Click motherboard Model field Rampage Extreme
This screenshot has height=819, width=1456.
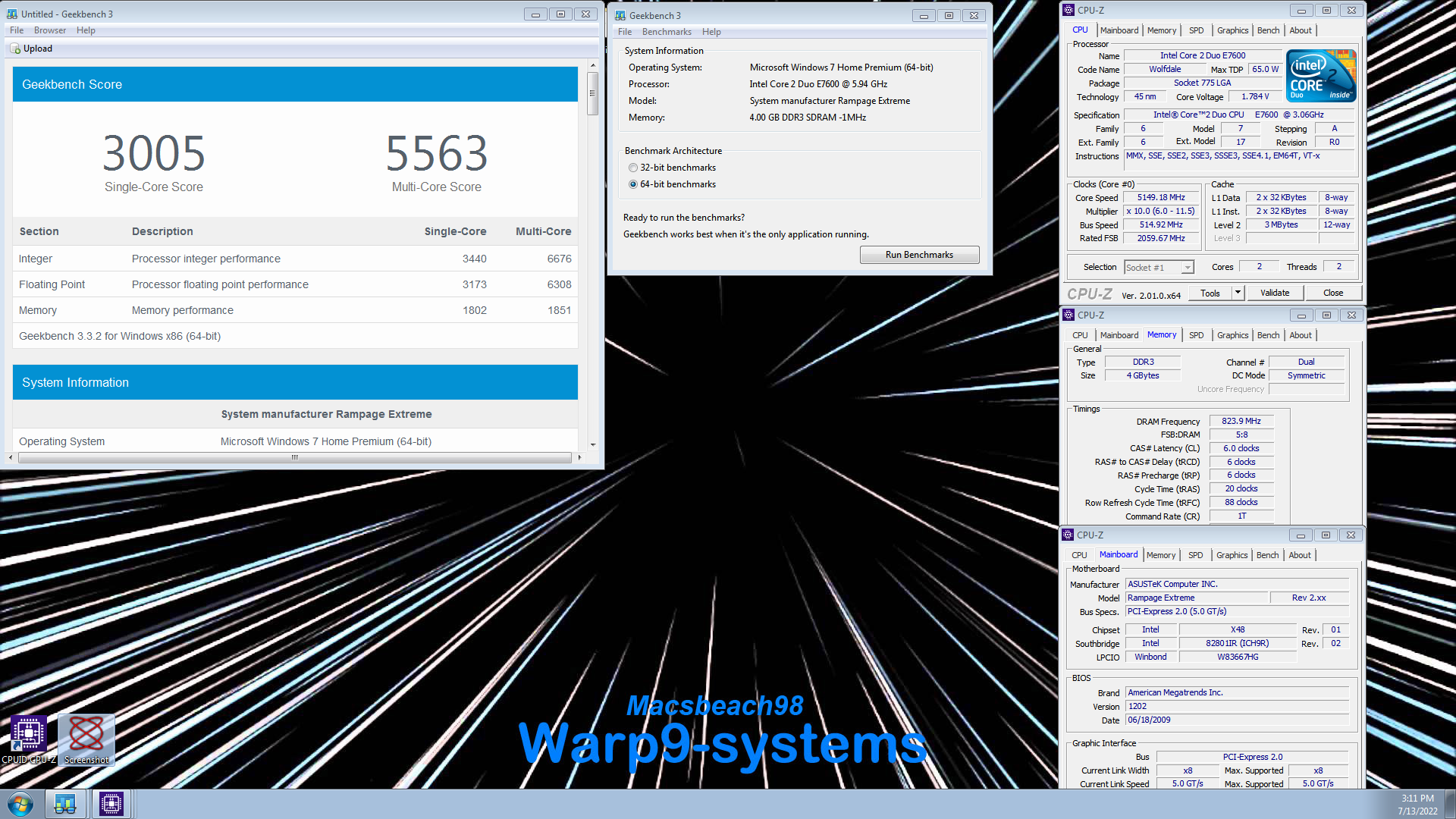coord(1197,598)
